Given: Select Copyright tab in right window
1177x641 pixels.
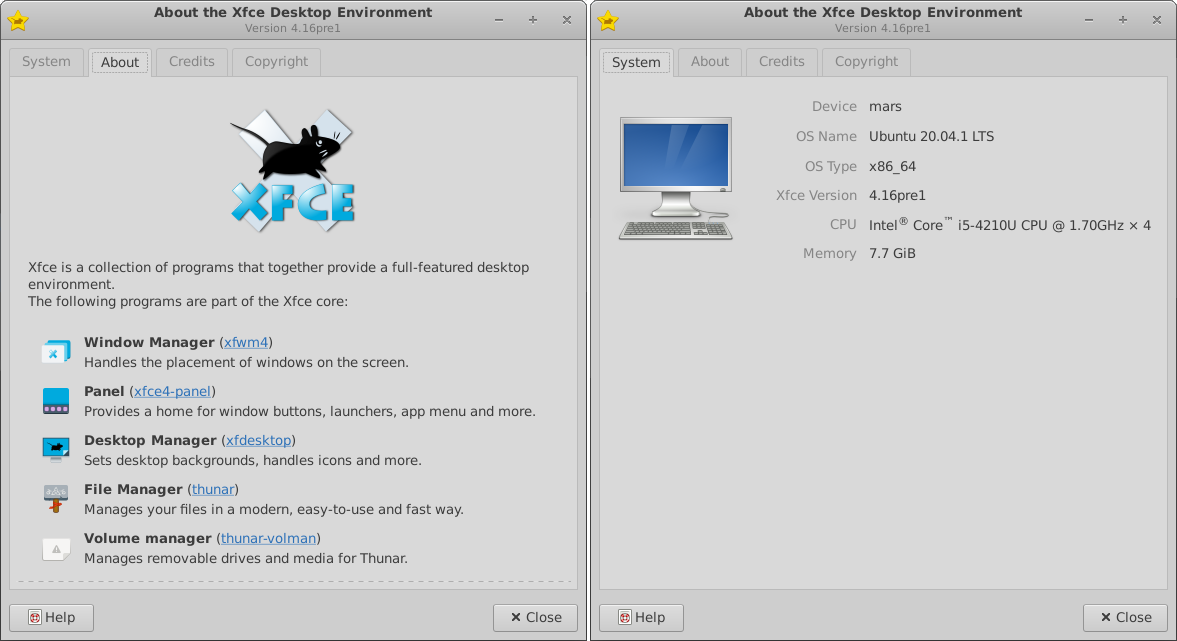Looking at the screenshot, I should tap(866, 62).
